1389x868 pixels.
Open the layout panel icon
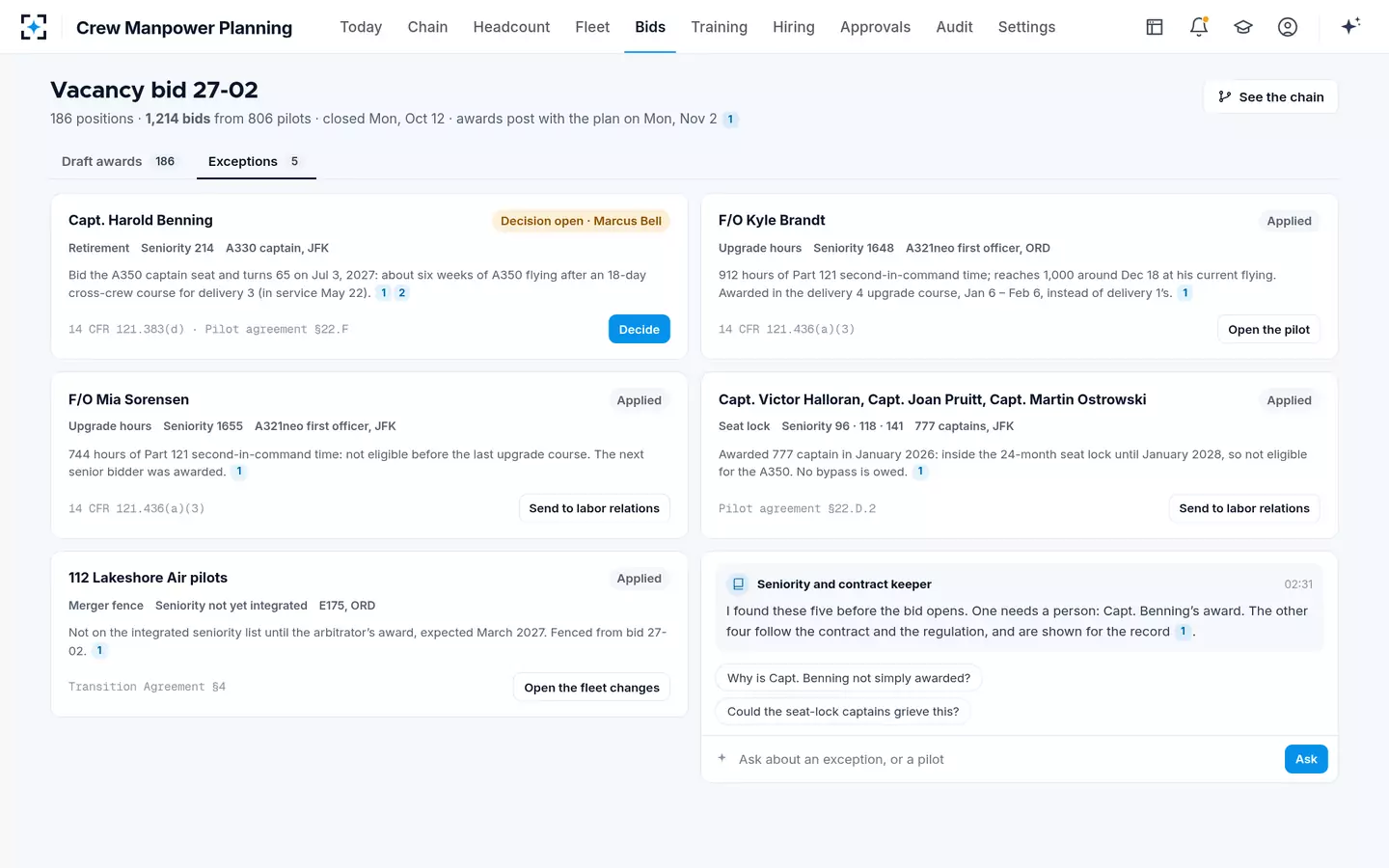point(1155,27)
